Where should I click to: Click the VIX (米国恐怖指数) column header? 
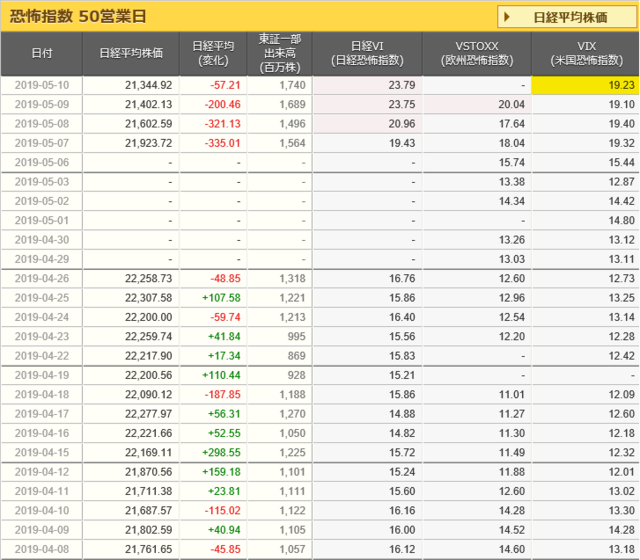(x=586, y=54)
